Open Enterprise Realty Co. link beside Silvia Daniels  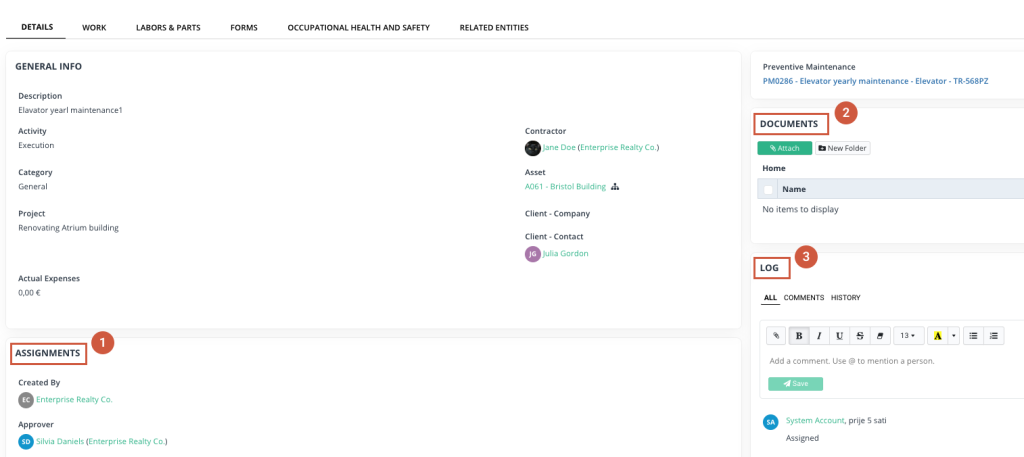tap(127, 441)
